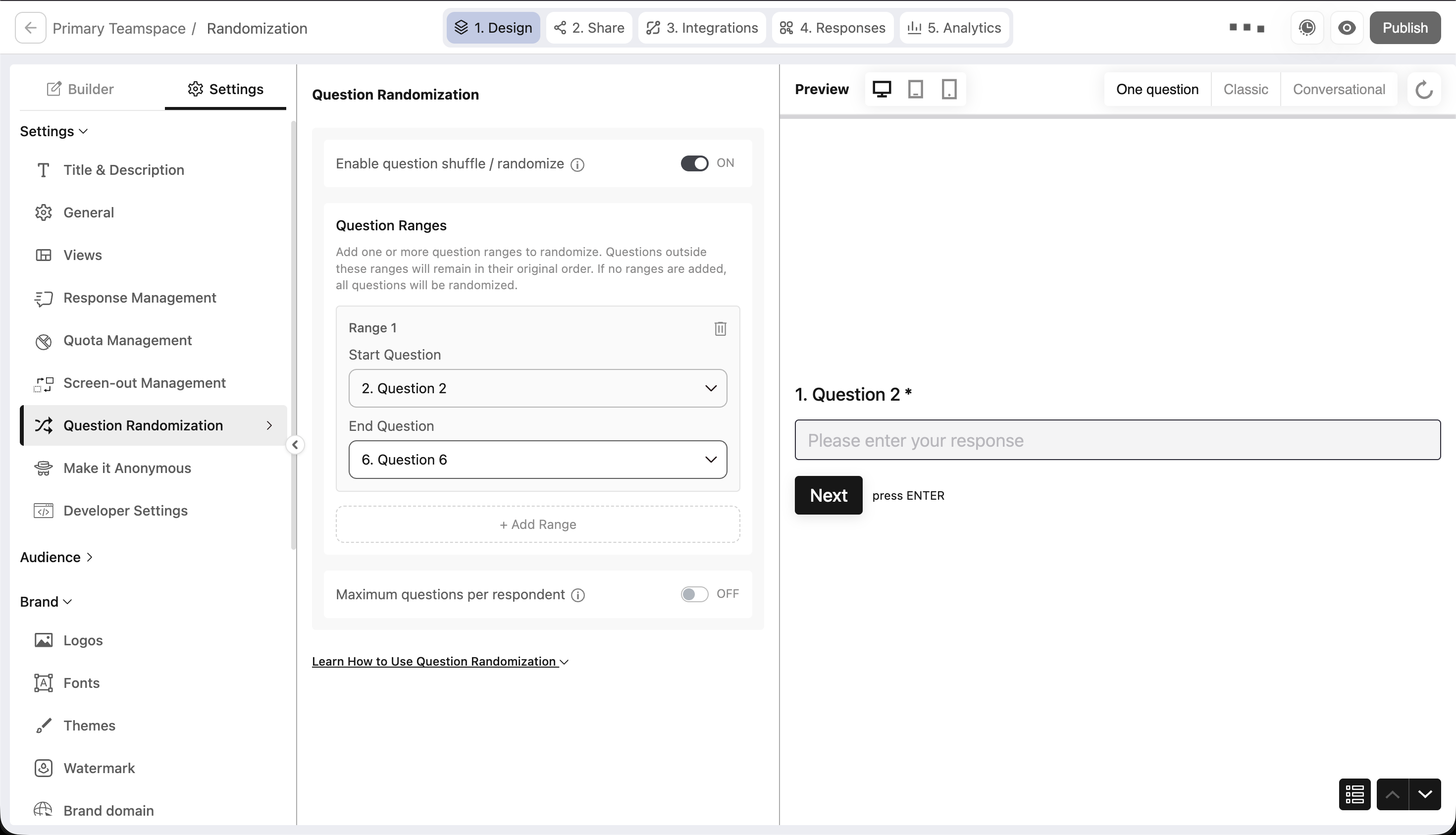This screenshot has width=1456, height=835.
Task: Click the eye preview icon
Action: [x=1347, y=28]
